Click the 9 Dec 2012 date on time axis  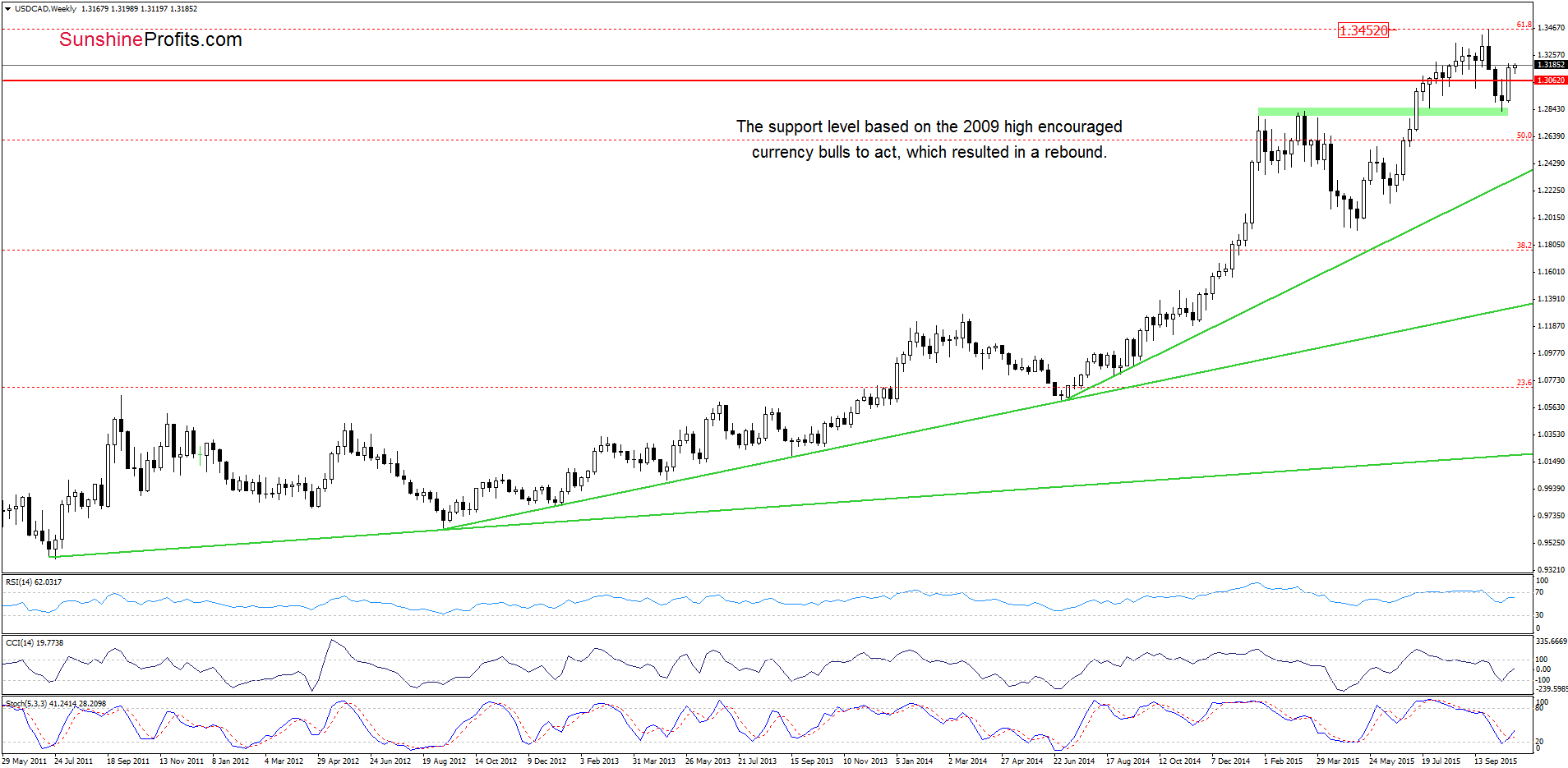[547, 761]
